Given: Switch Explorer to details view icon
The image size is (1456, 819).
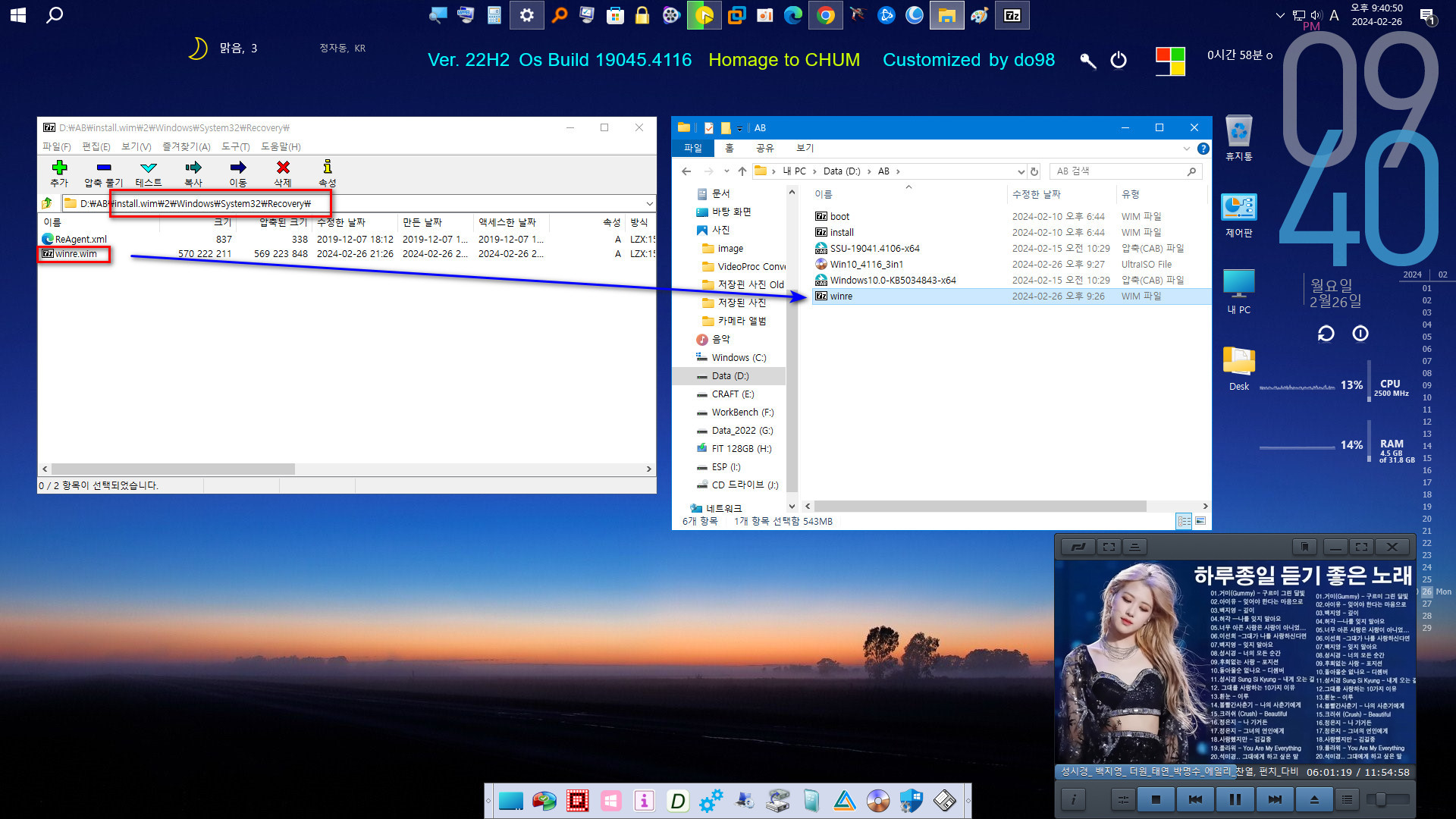Looking at the screenshot, I should 1184,521.
